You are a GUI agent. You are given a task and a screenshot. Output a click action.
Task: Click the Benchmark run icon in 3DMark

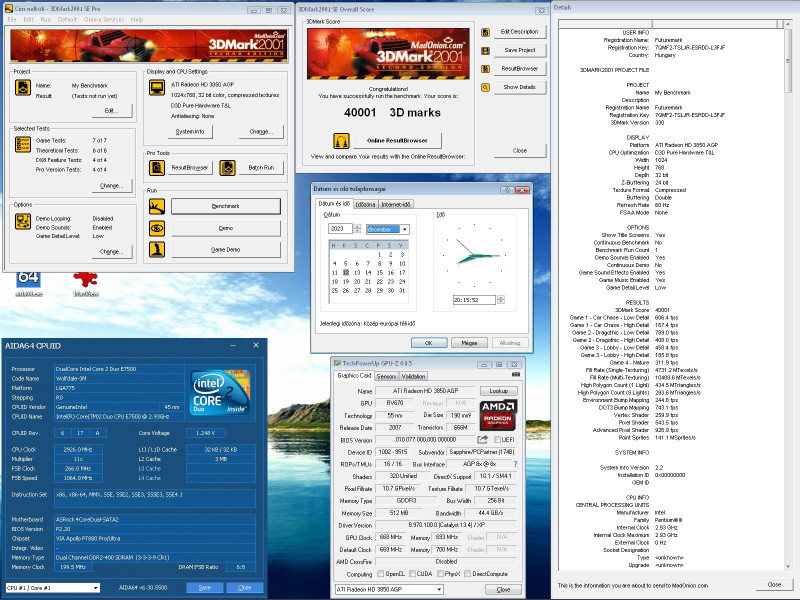point(156,206)
